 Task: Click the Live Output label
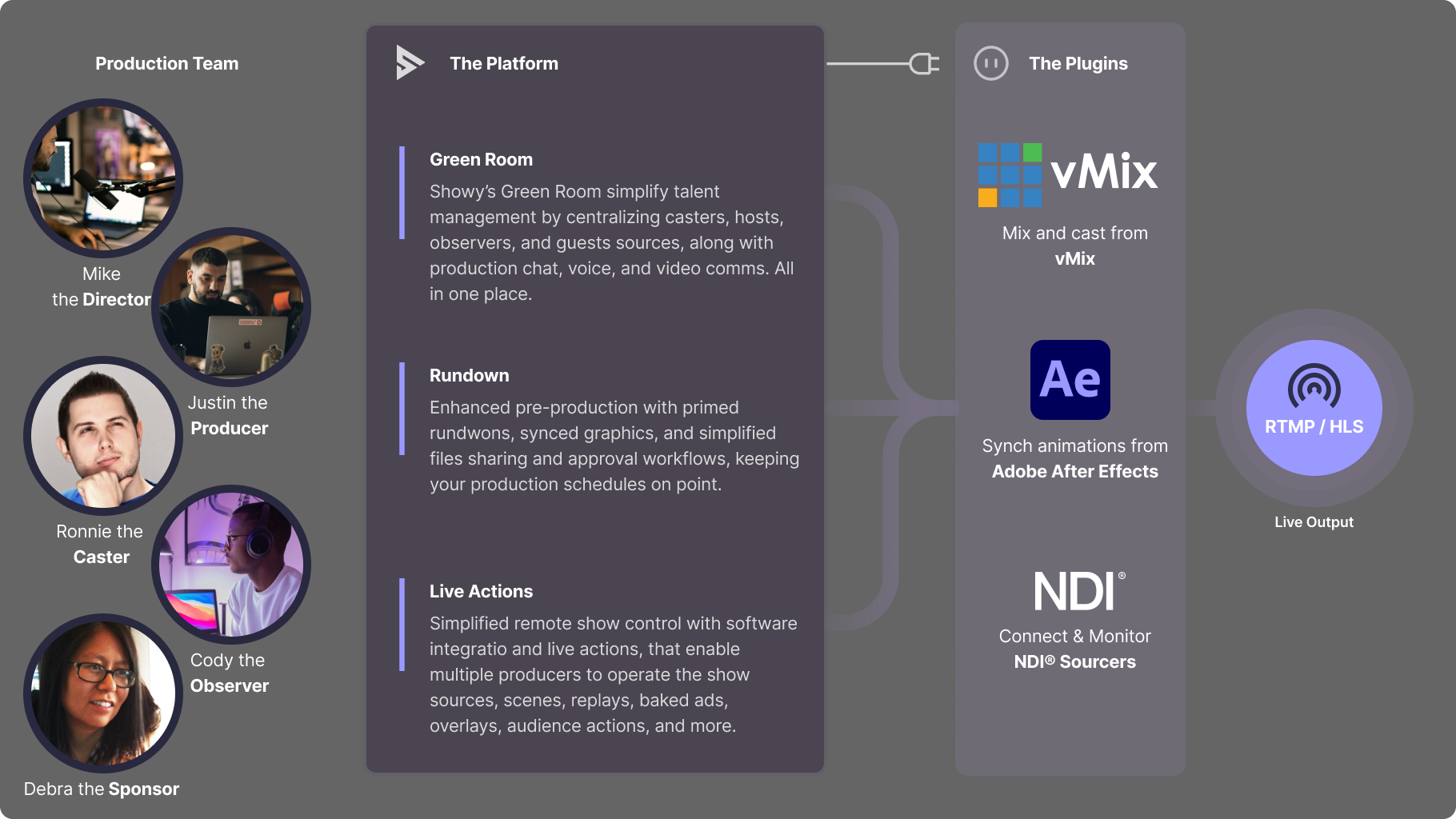point(1314,522)
